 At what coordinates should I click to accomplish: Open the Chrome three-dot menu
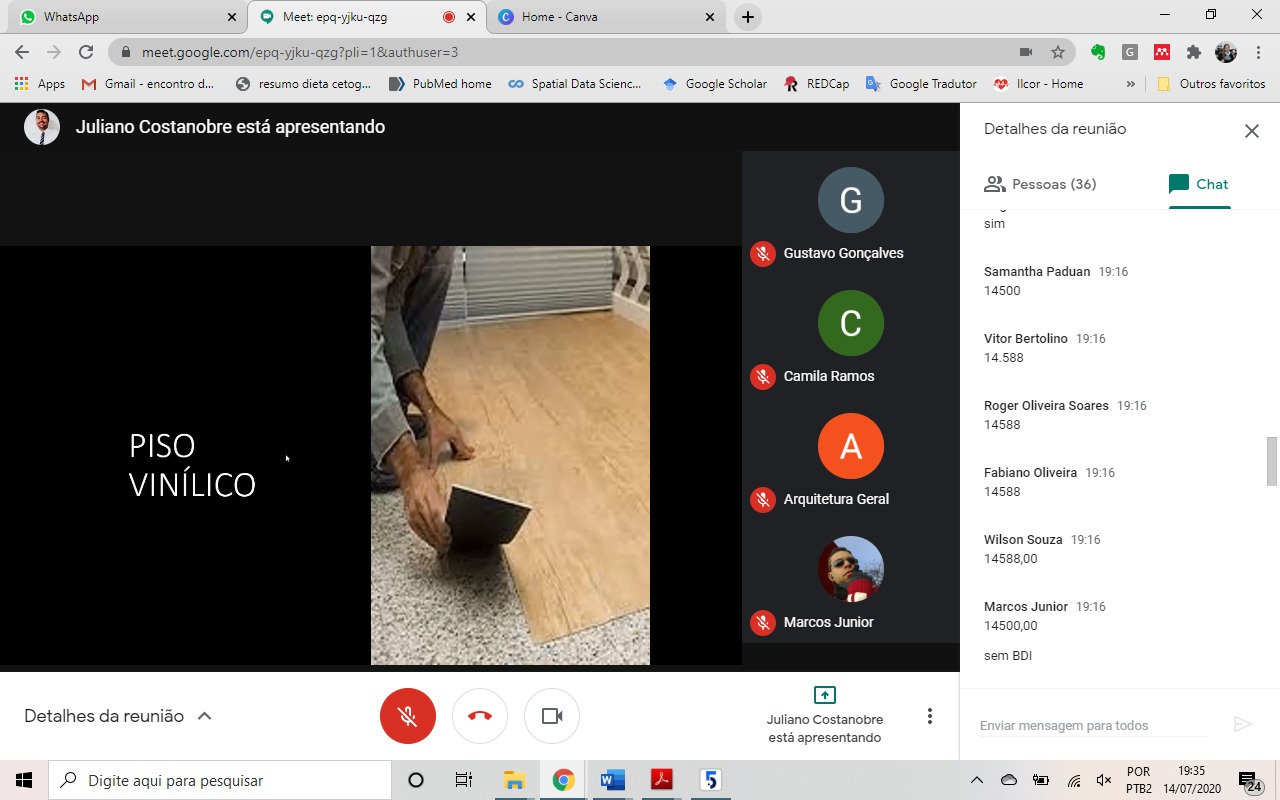1258,52
